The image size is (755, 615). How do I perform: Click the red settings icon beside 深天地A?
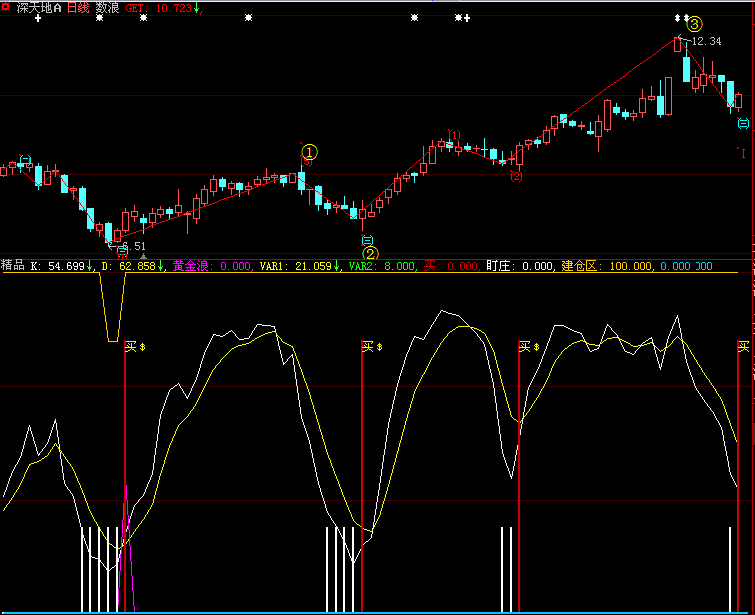[6, 7]
